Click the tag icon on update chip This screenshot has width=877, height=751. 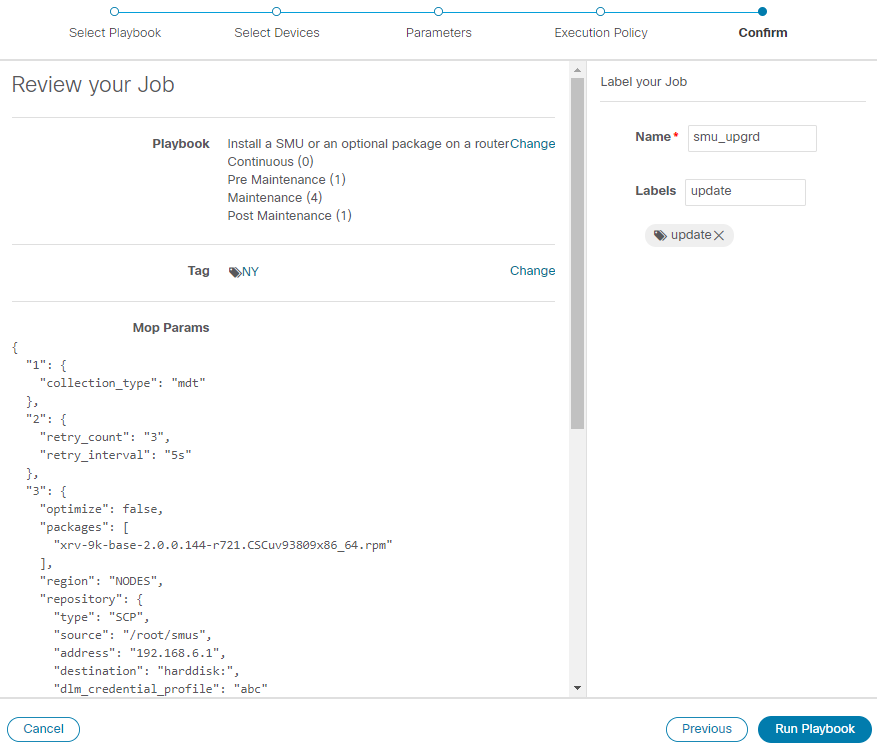click(660, 236)
